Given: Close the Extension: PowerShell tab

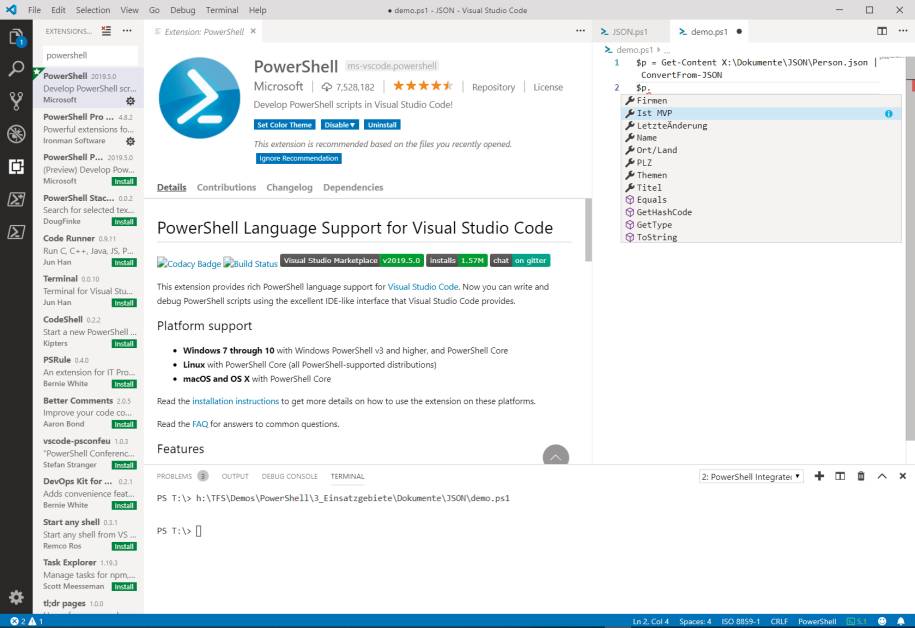Looking at the screenshot, I should (x=253, y=32).
